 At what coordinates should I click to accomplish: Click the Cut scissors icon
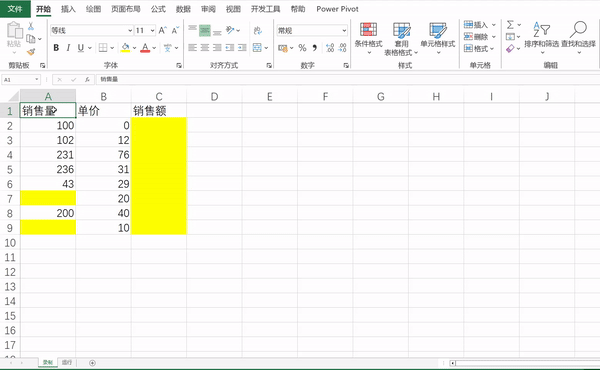pos(31,26)
